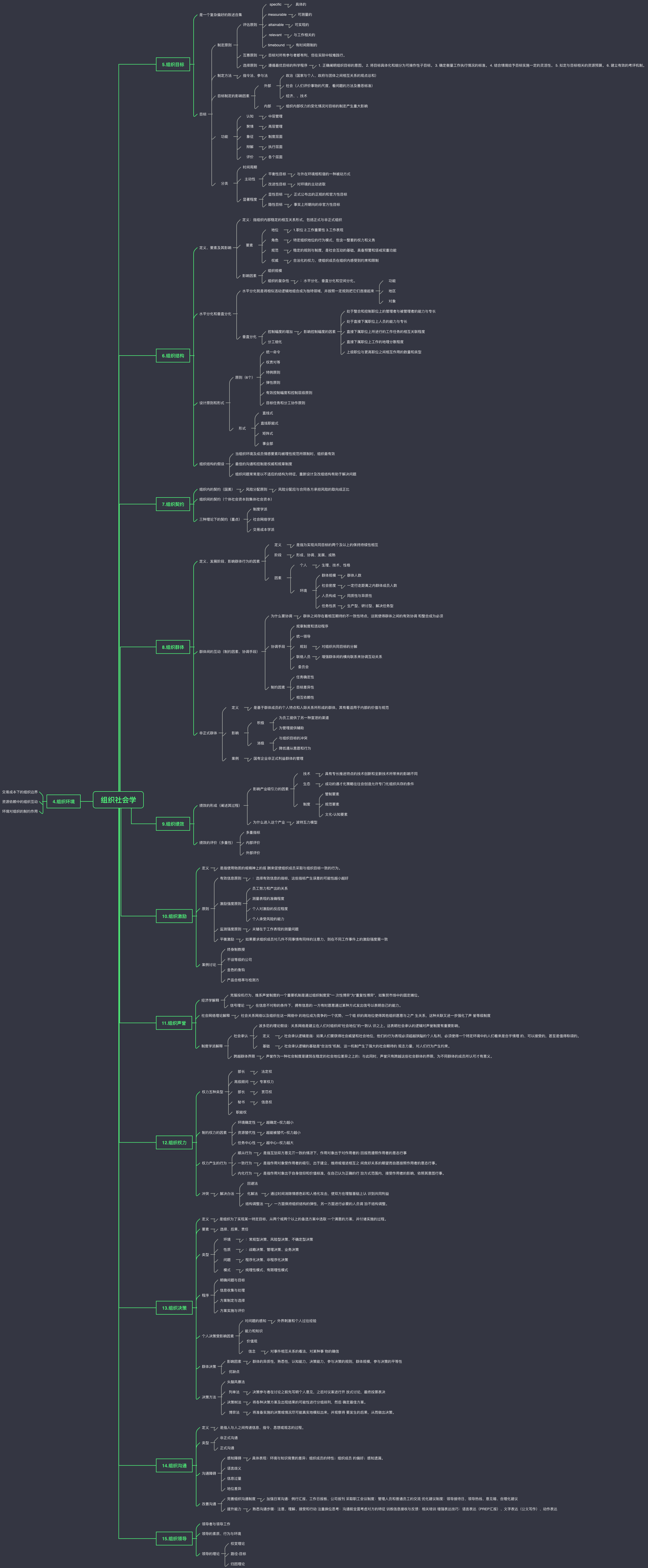Click the 终身制教授 node
Viewport: 648px width, 1568px height.
click(x=236, y=949)
